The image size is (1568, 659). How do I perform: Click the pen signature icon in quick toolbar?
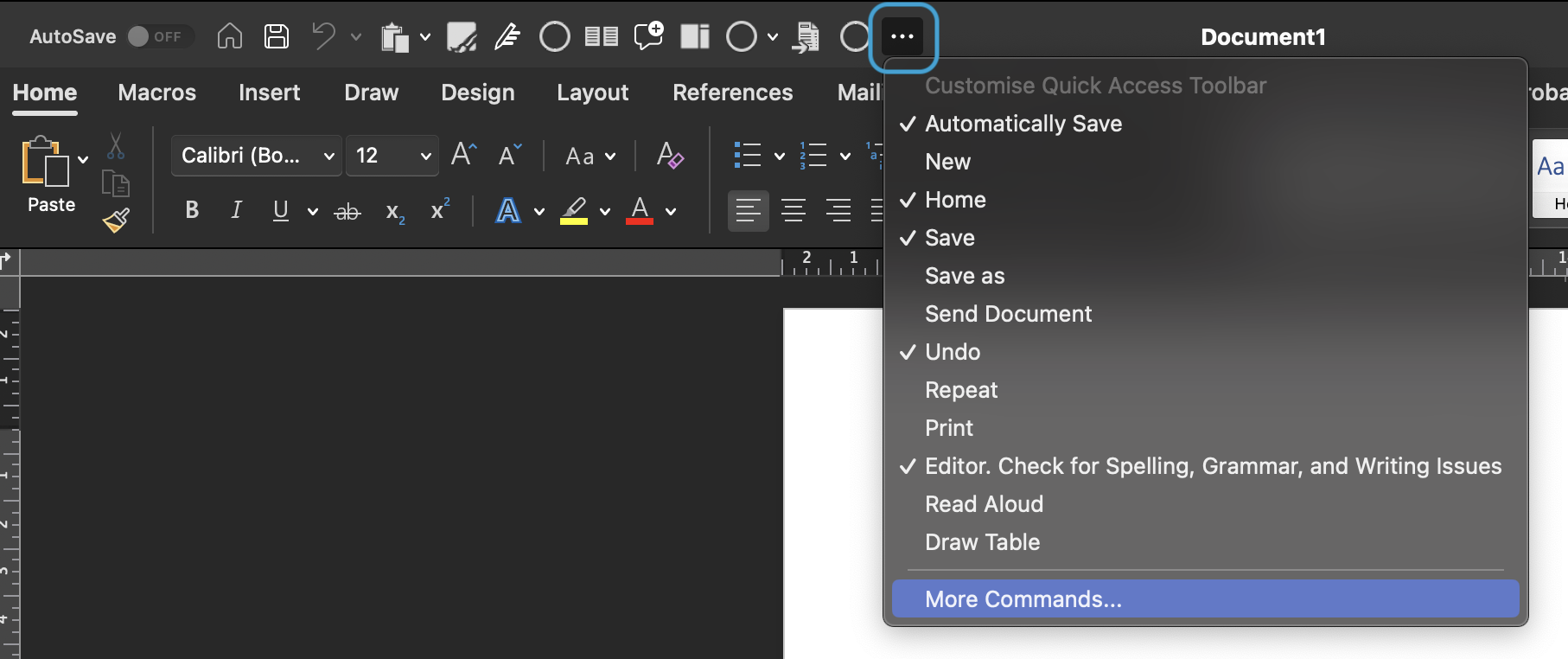point(507,36)
